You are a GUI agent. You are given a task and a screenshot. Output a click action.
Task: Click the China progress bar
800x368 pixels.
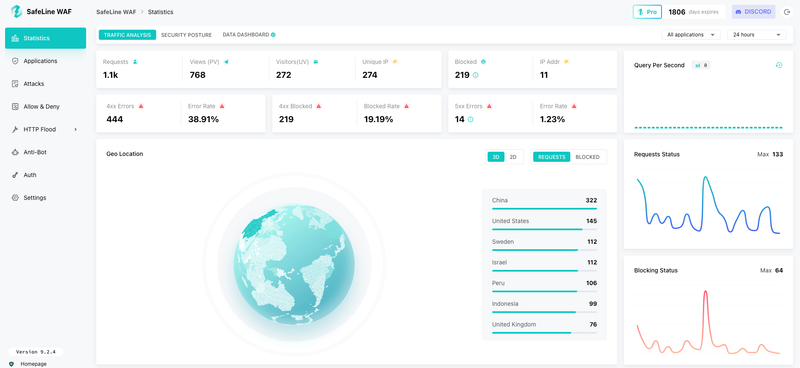point(544,209)
